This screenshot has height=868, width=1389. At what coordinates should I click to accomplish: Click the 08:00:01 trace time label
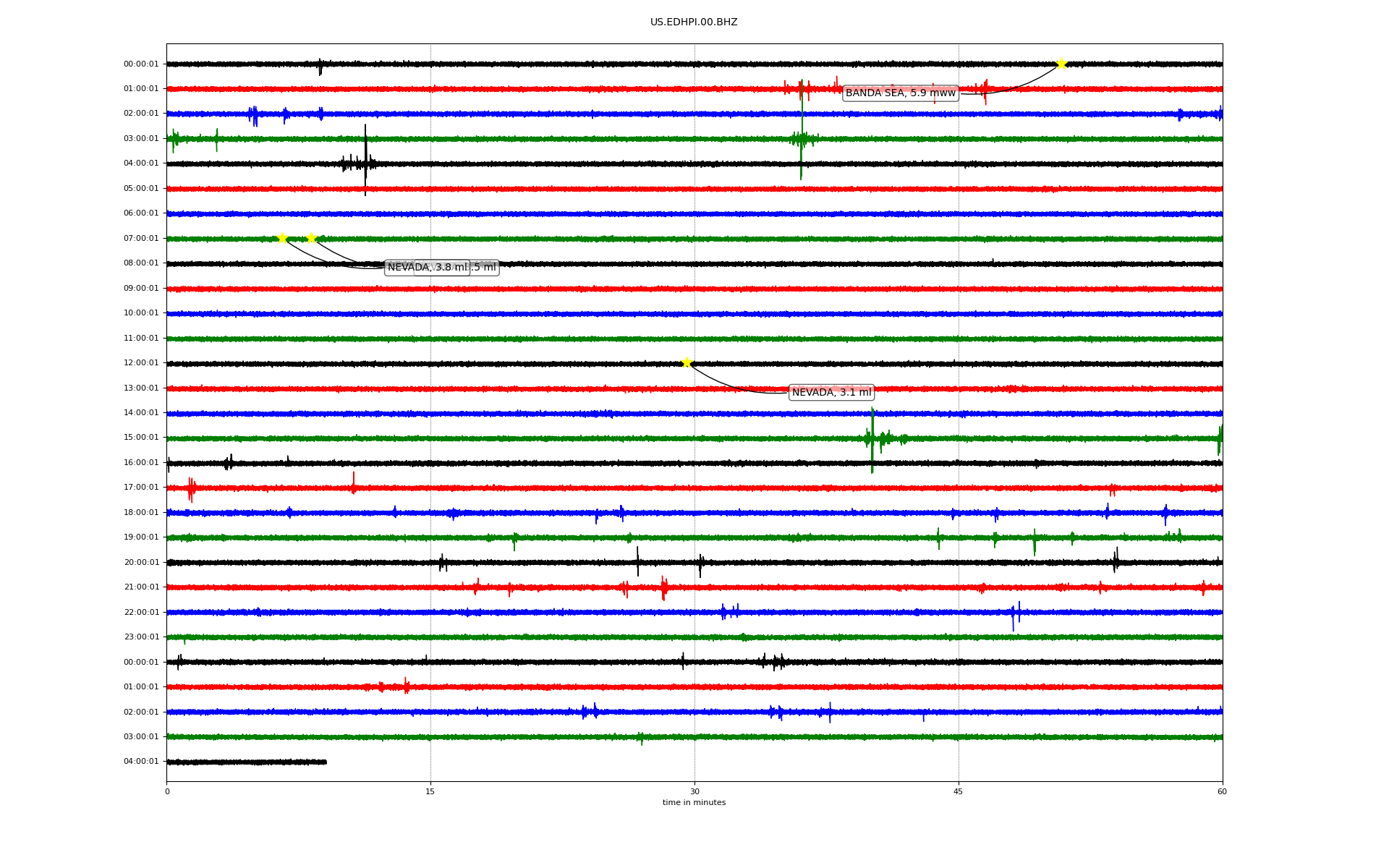click(x=141, y=263)
